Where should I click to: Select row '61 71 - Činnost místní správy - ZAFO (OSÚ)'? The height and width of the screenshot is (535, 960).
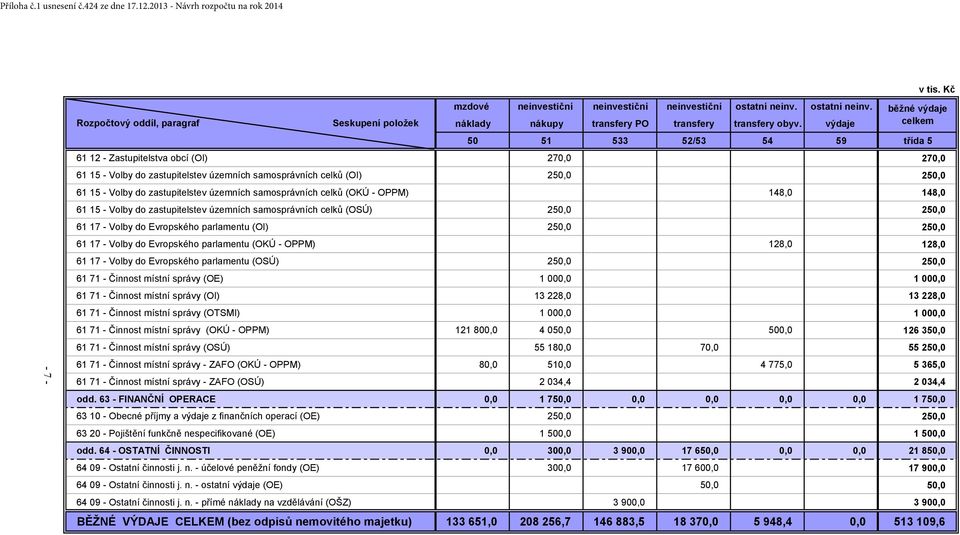click(510, 381)
